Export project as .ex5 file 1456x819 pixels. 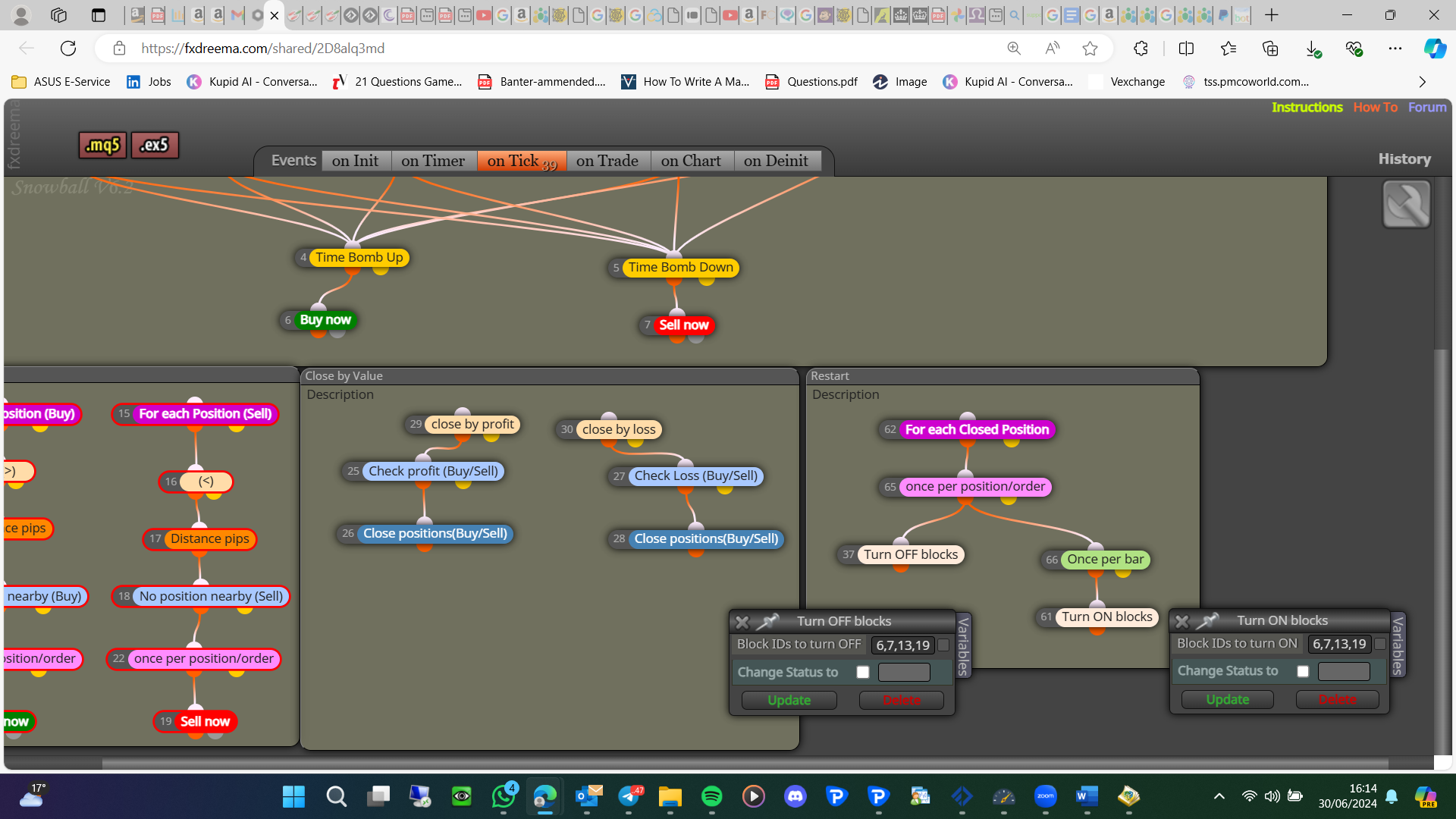pos(155,145)
